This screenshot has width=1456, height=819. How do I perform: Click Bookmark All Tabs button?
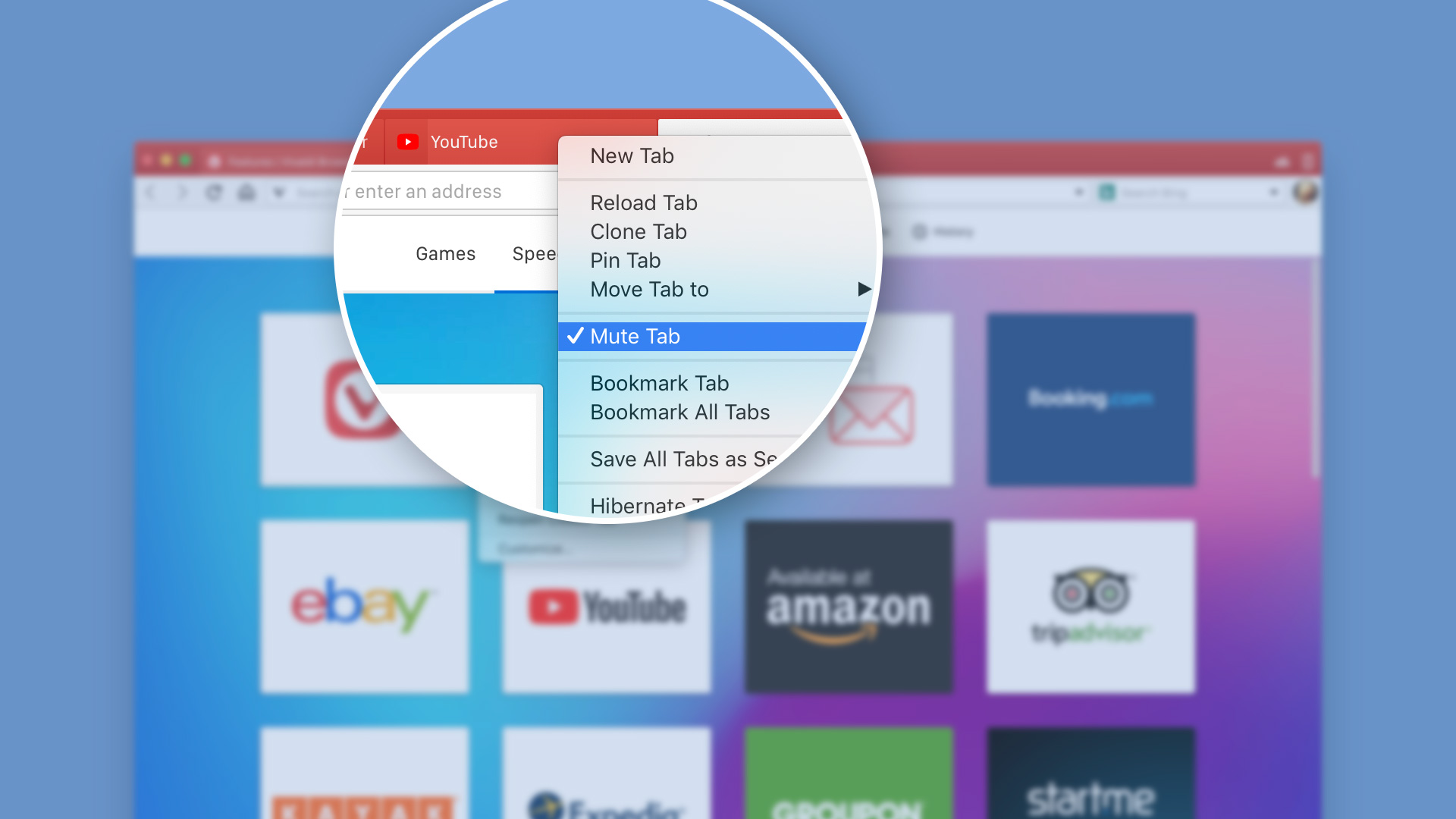coord(680,412)
